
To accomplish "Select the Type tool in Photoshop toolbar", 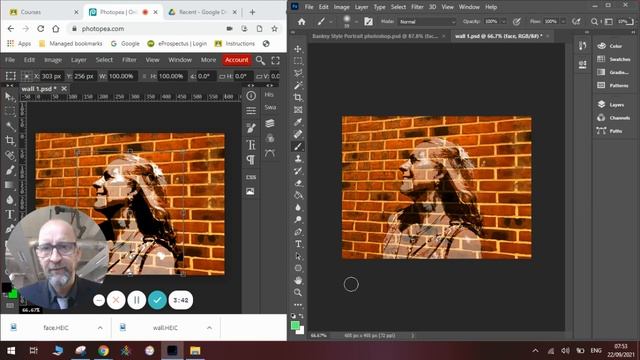I will coord(298,244).
